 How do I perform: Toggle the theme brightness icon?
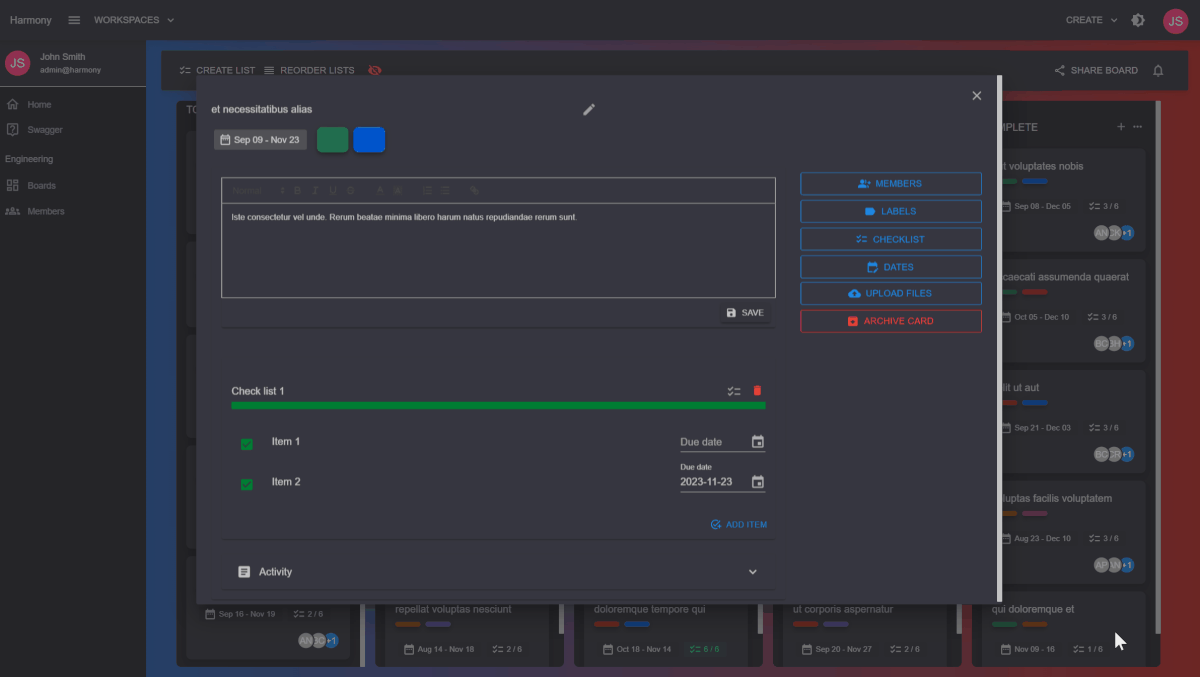point(1138,20)
